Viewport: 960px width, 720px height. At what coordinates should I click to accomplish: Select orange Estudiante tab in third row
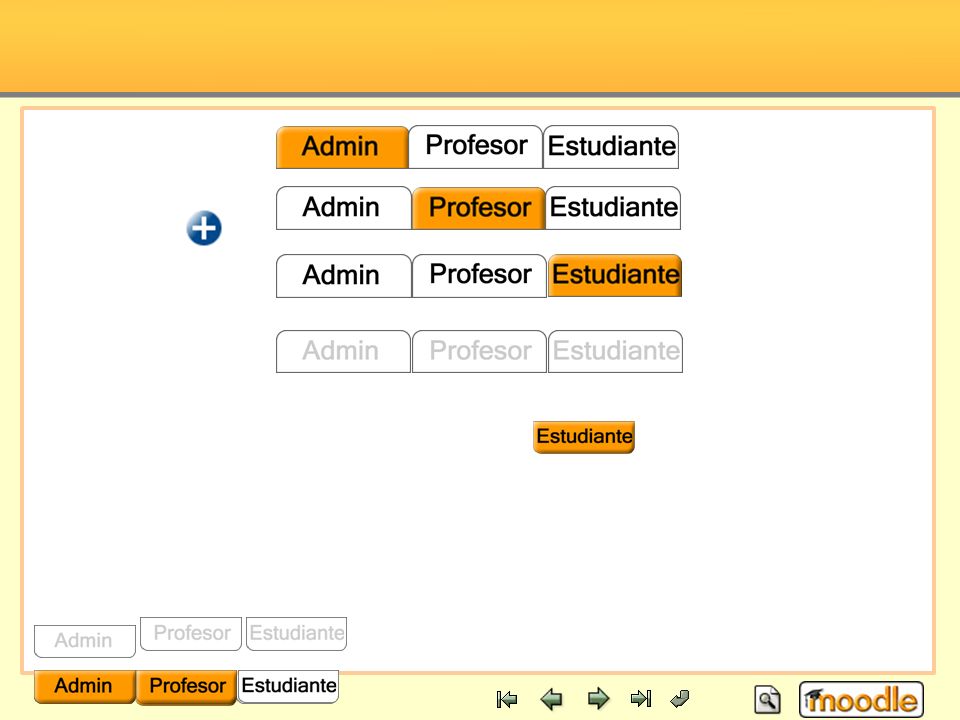615,276
